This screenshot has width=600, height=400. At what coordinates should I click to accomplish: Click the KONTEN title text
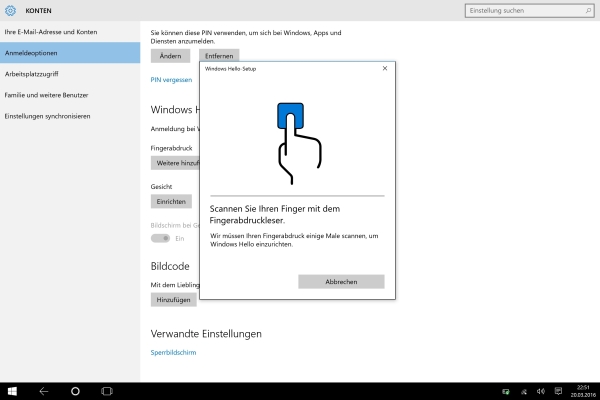38,11
